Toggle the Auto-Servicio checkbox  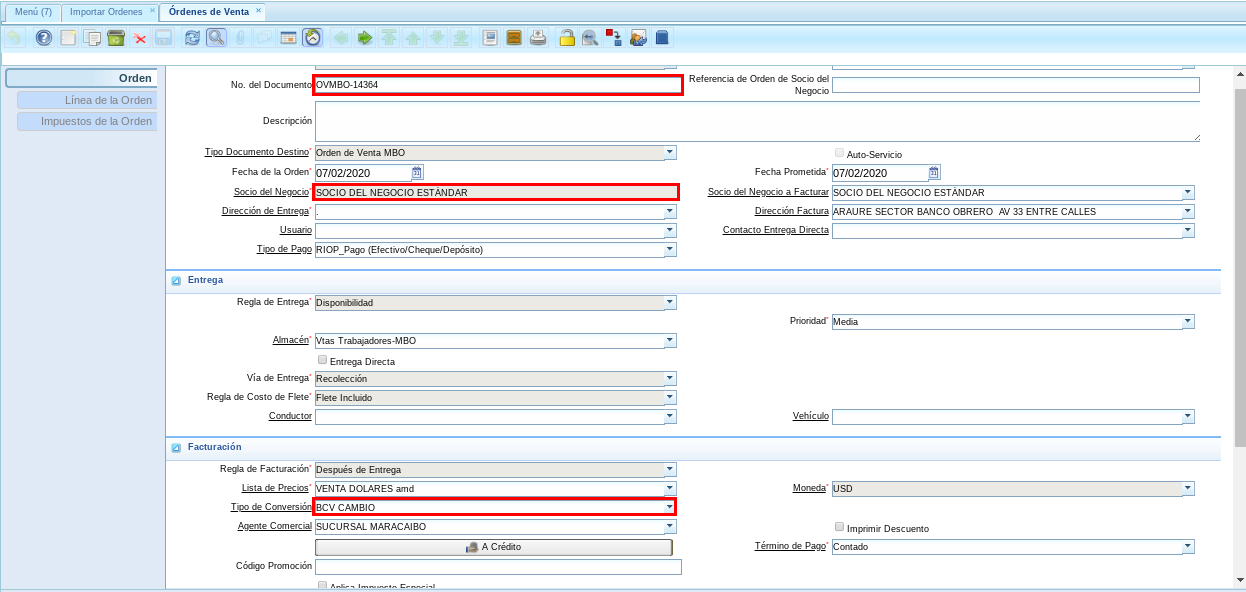point(839,154)
